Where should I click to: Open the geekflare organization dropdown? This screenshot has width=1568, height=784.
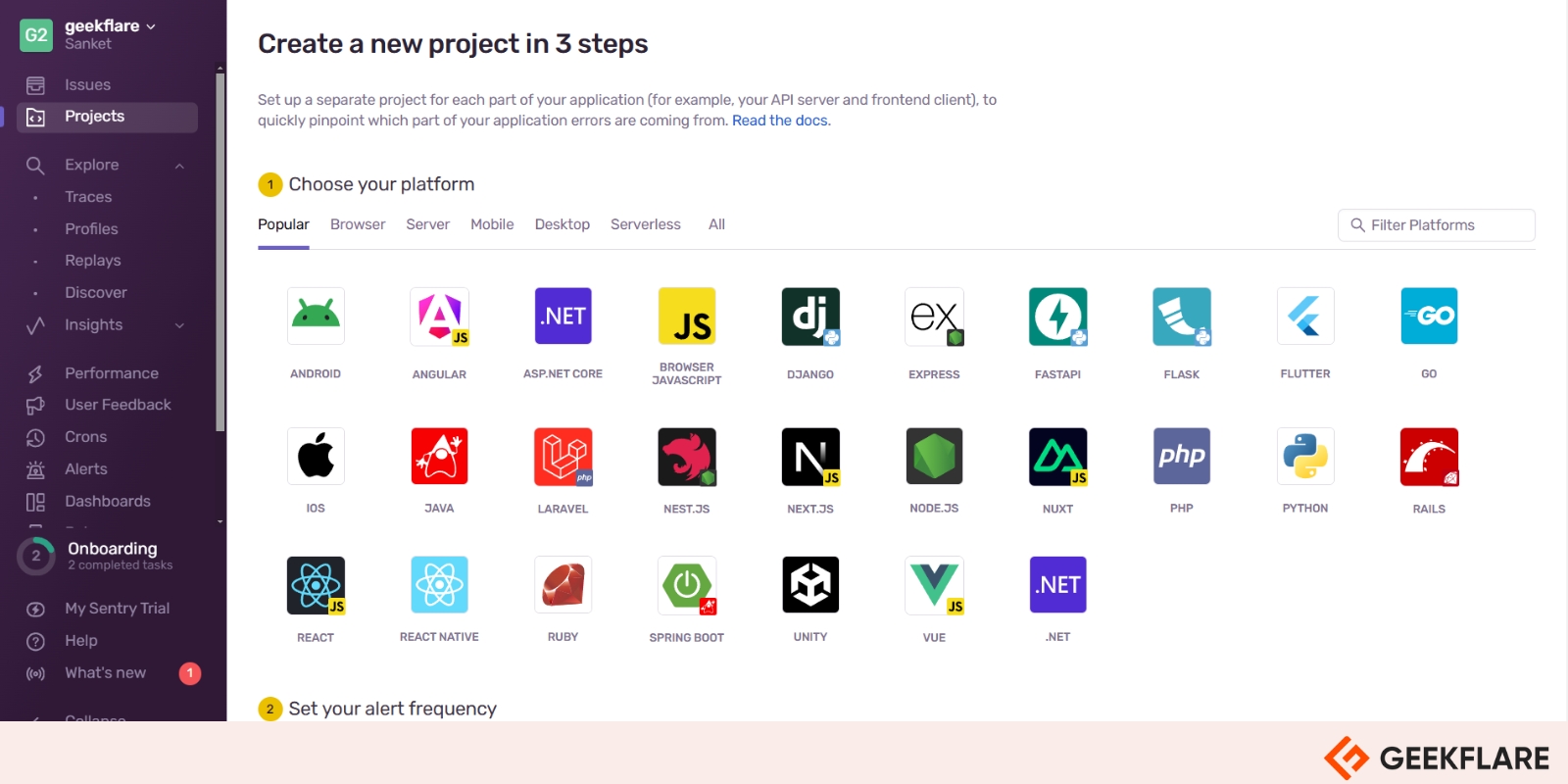click(x=110, y=26)
